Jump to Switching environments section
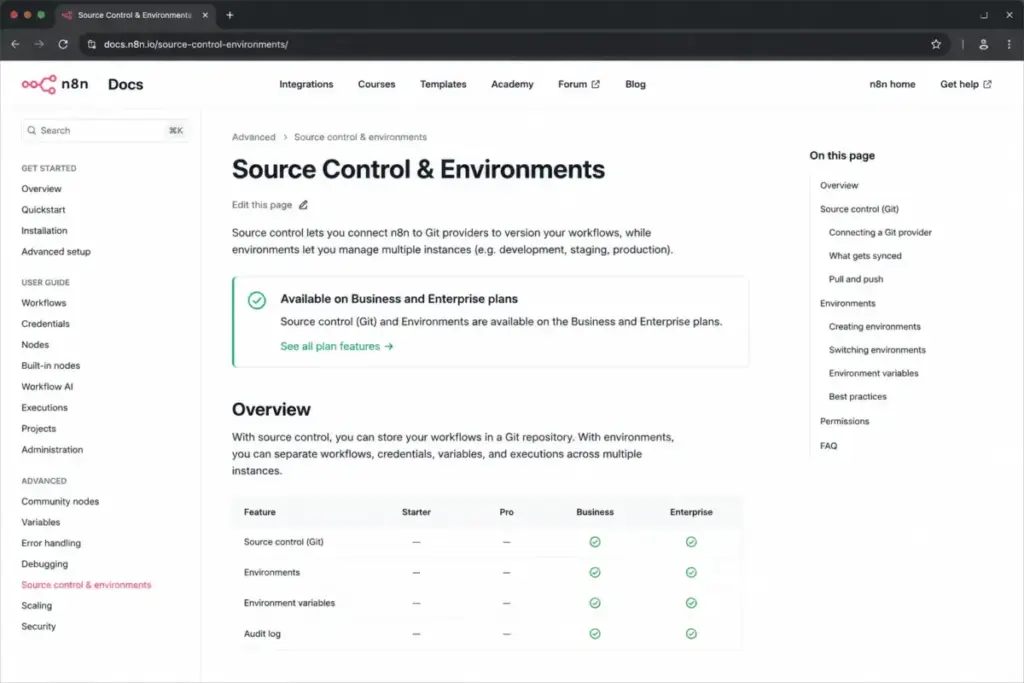This screenshot has height=683, width=1024. click(877, 350)
